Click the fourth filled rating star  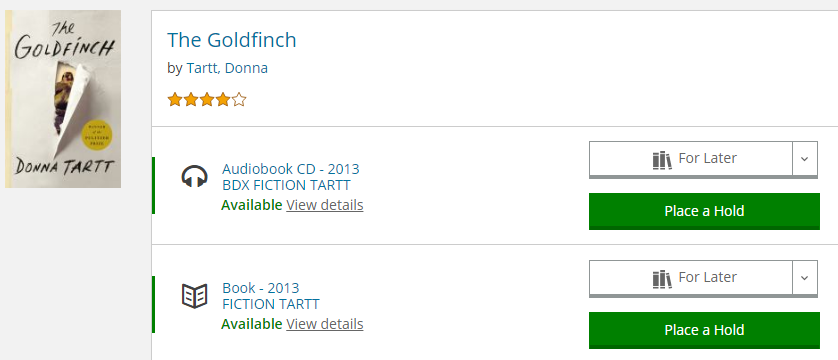(x=223, y=99)
